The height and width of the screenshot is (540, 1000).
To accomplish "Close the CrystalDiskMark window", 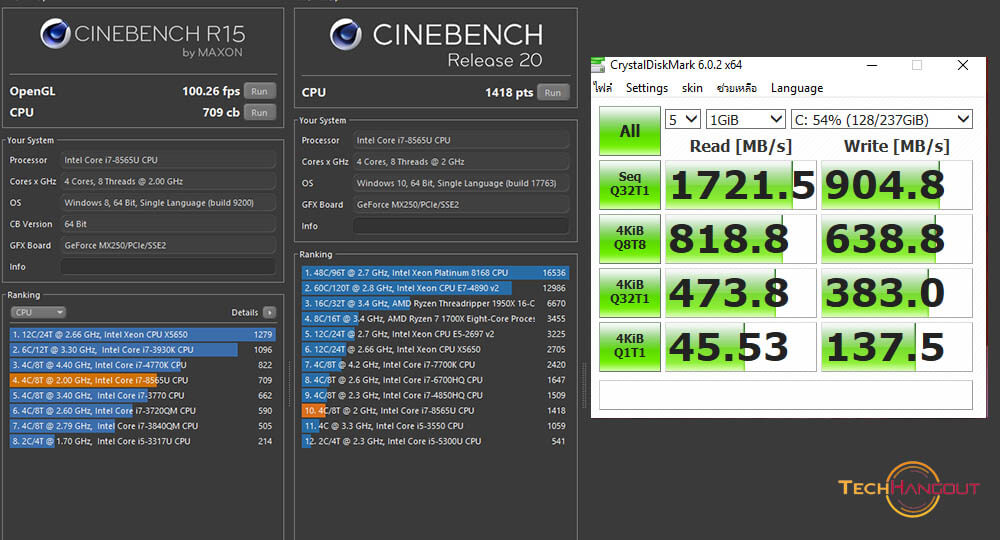I will point(963,65).
